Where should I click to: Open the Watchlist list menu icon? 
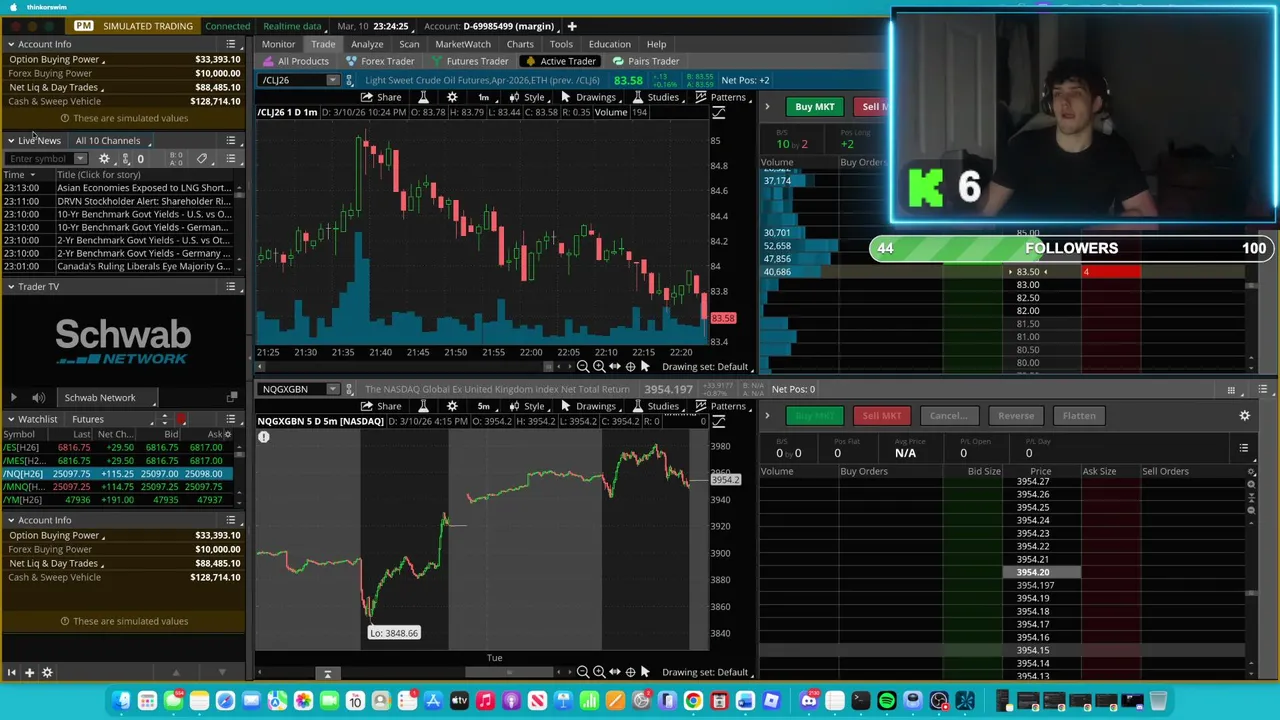(x=231, y=419)
